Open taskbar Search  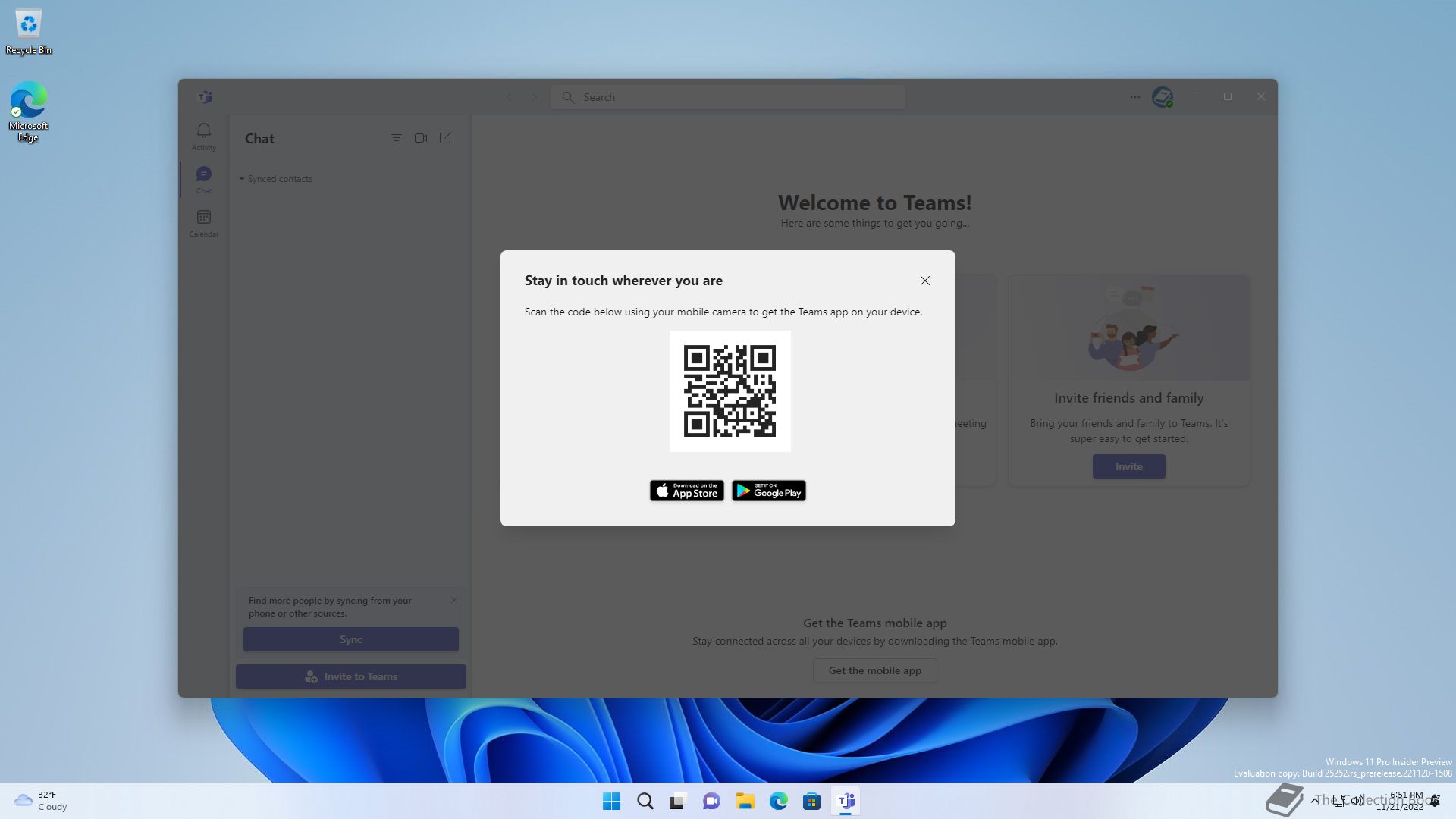pyautogui.click(x=645, y=801)
